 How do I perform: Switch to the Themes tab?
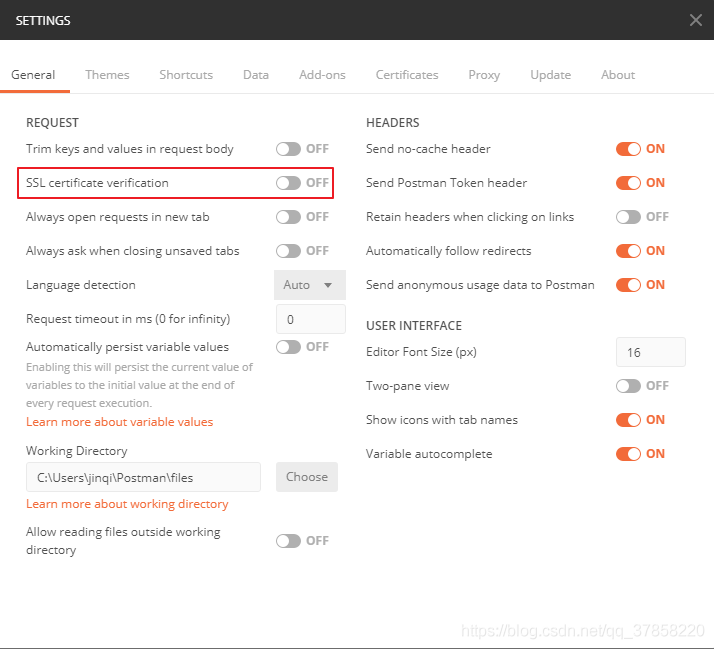[x=107, y=75]
